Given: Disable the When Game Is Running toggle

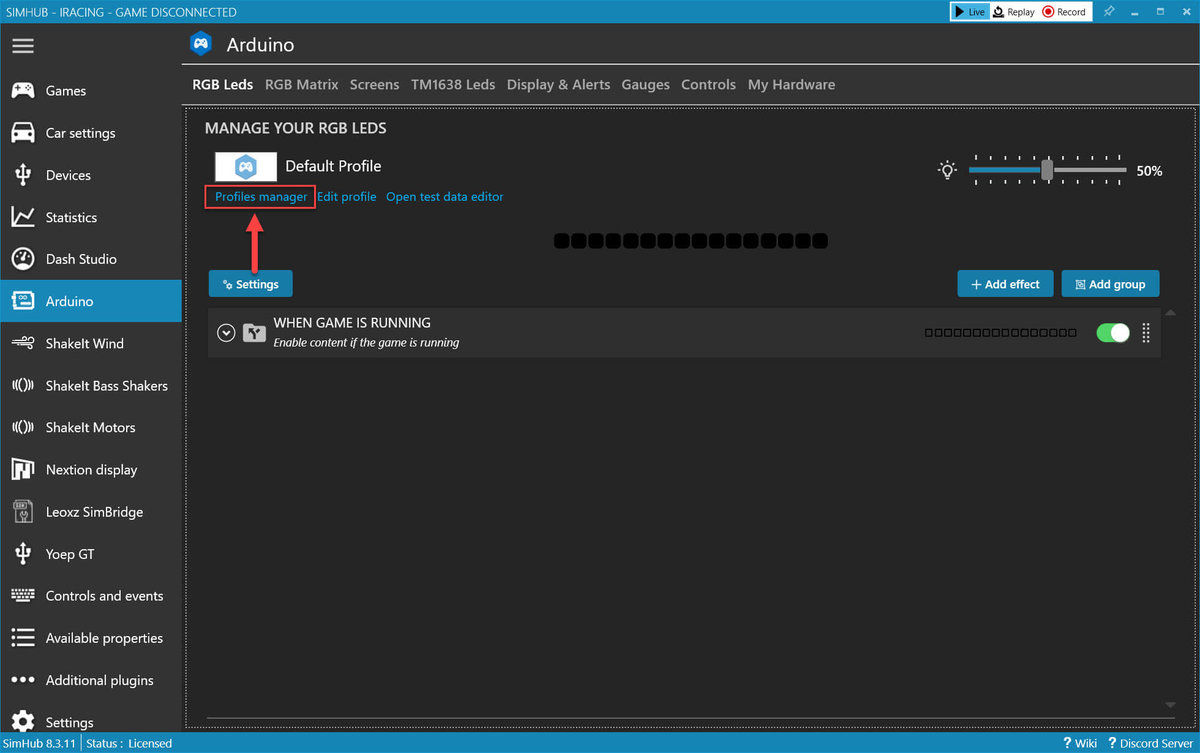Looking at the screenshot, I should (x=1112, y=332).
